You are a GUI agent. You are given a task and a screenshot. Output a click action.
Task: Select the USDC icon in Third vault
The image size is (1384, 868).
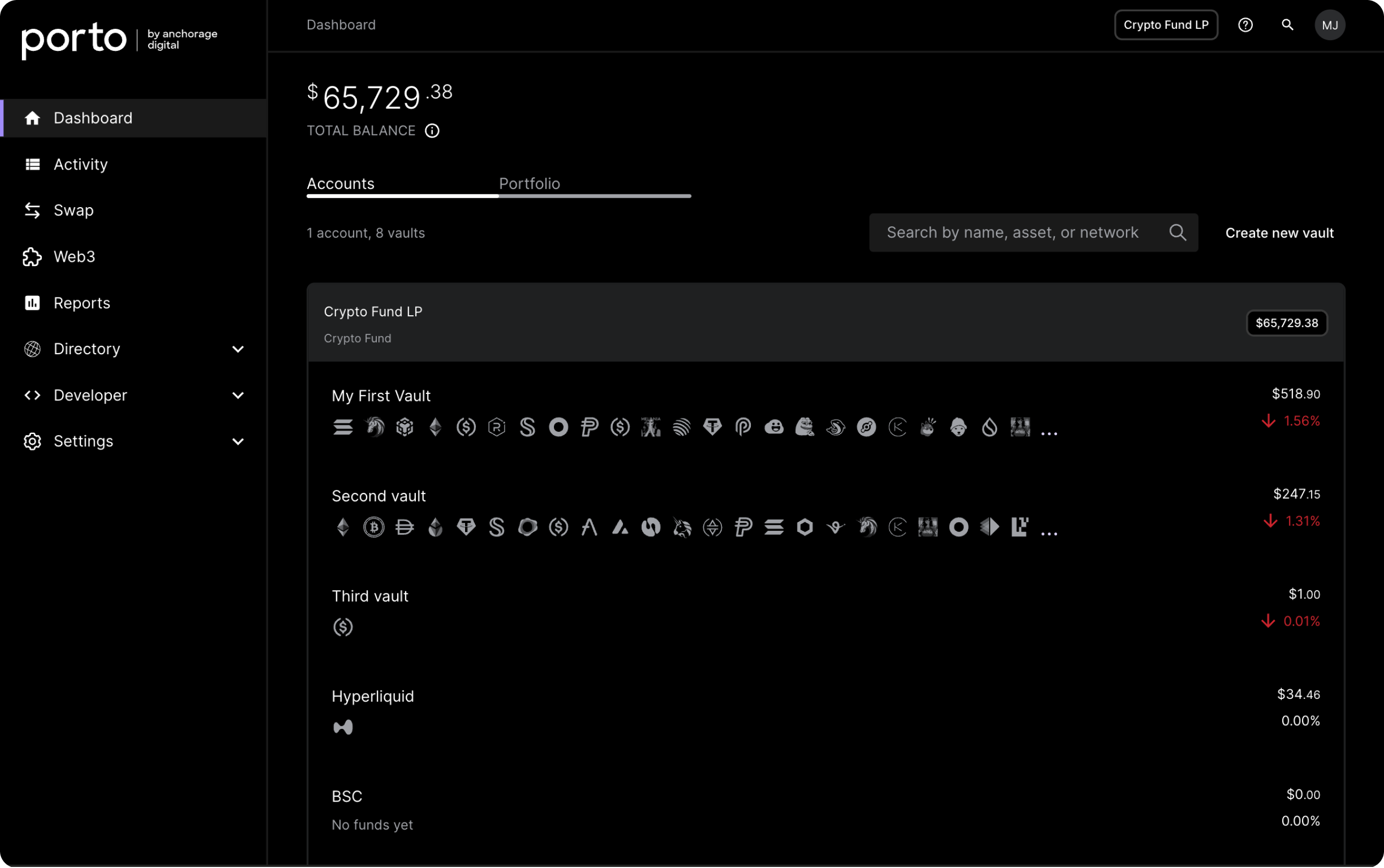(x=343, y=627)
